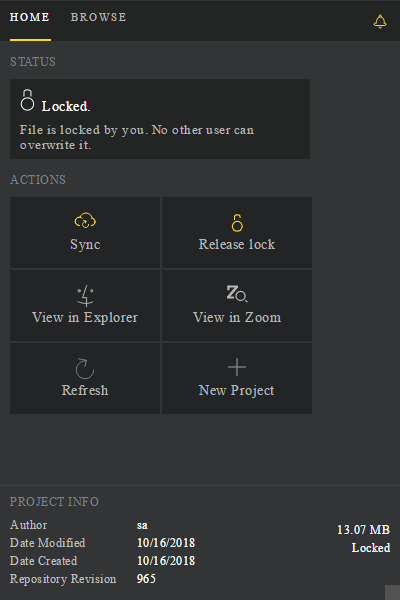Click the Locked status message card
This screenshot has height=600, width=400.
pos(160,119)
